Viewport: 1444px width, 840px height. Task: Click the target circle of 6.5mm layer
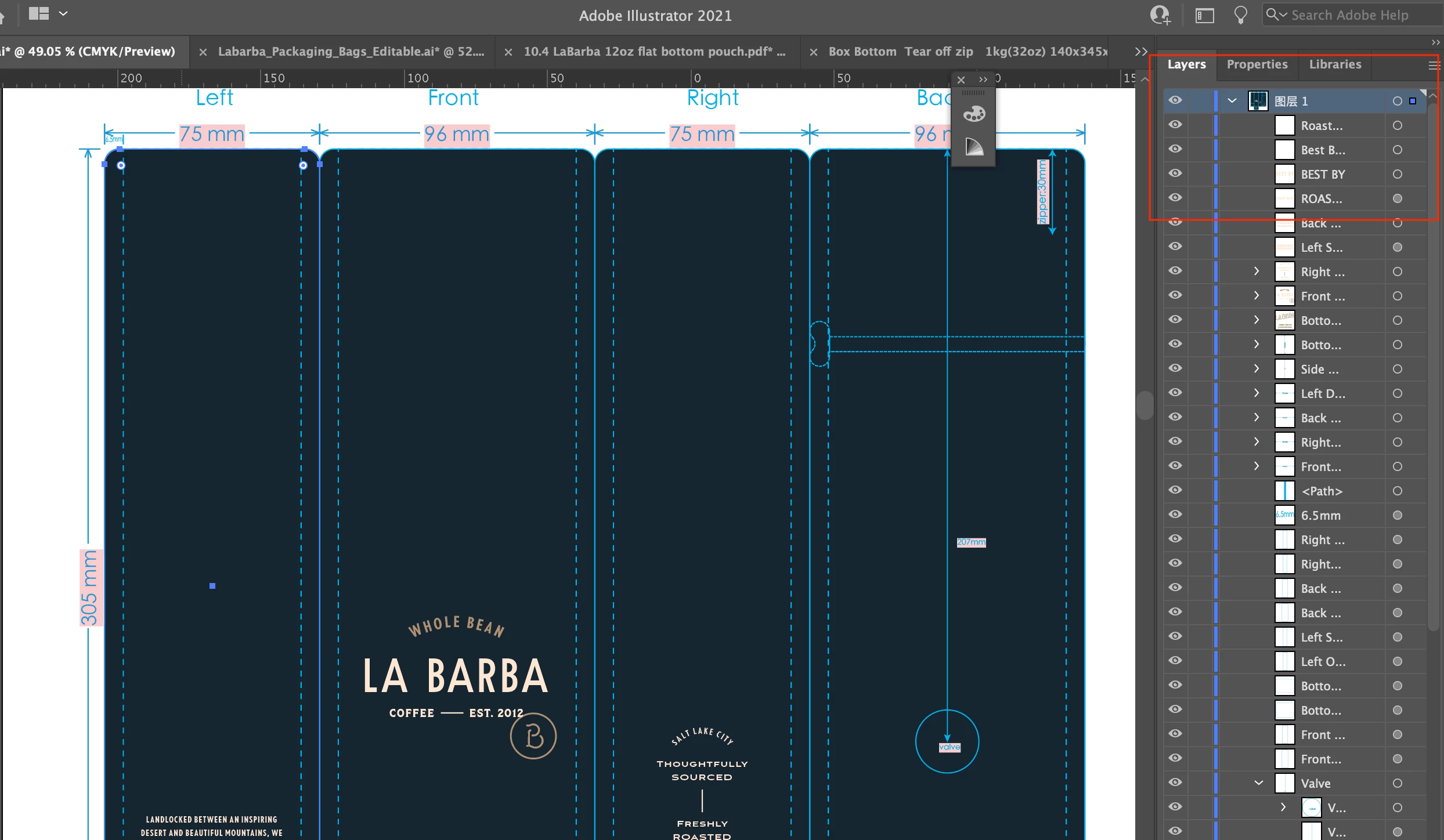coord(1397,515)
